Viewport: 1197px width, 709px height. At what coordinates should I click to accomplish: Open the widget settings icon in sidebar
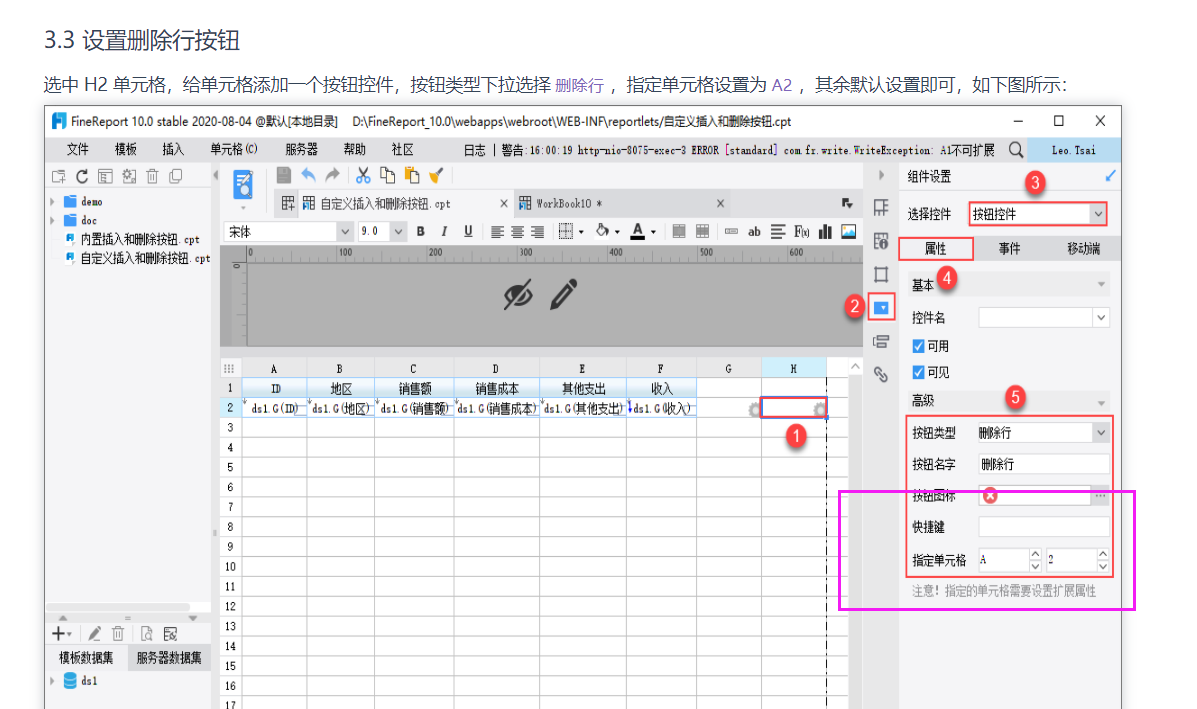(x=881, y=307)
